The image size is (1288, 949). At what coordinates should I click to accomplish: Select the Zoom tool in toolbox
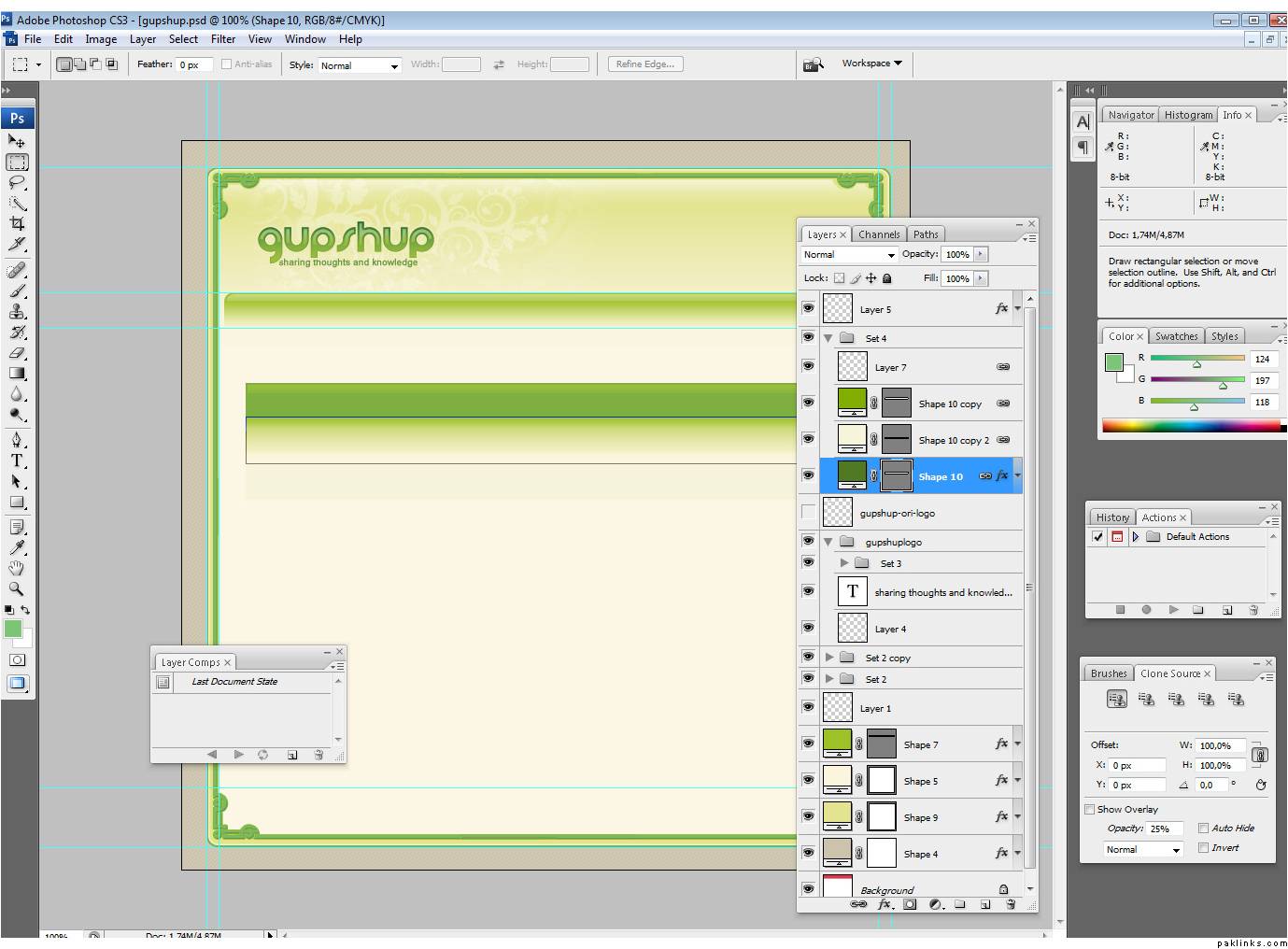17,588
